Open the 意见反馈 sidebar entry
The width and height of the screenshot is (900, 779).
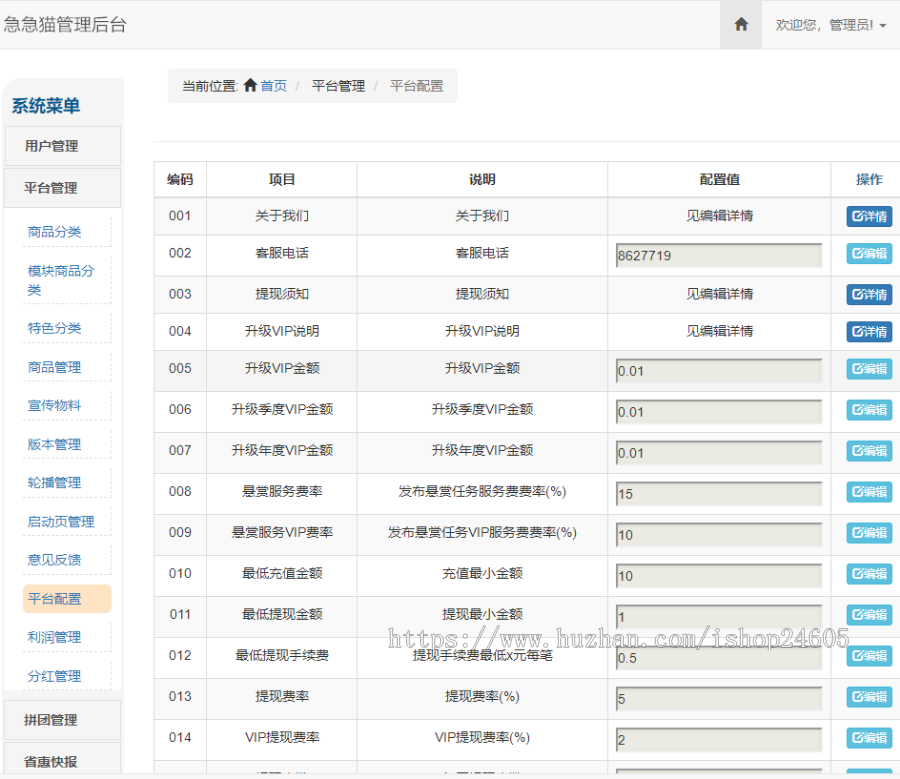(x=55, y=560)
